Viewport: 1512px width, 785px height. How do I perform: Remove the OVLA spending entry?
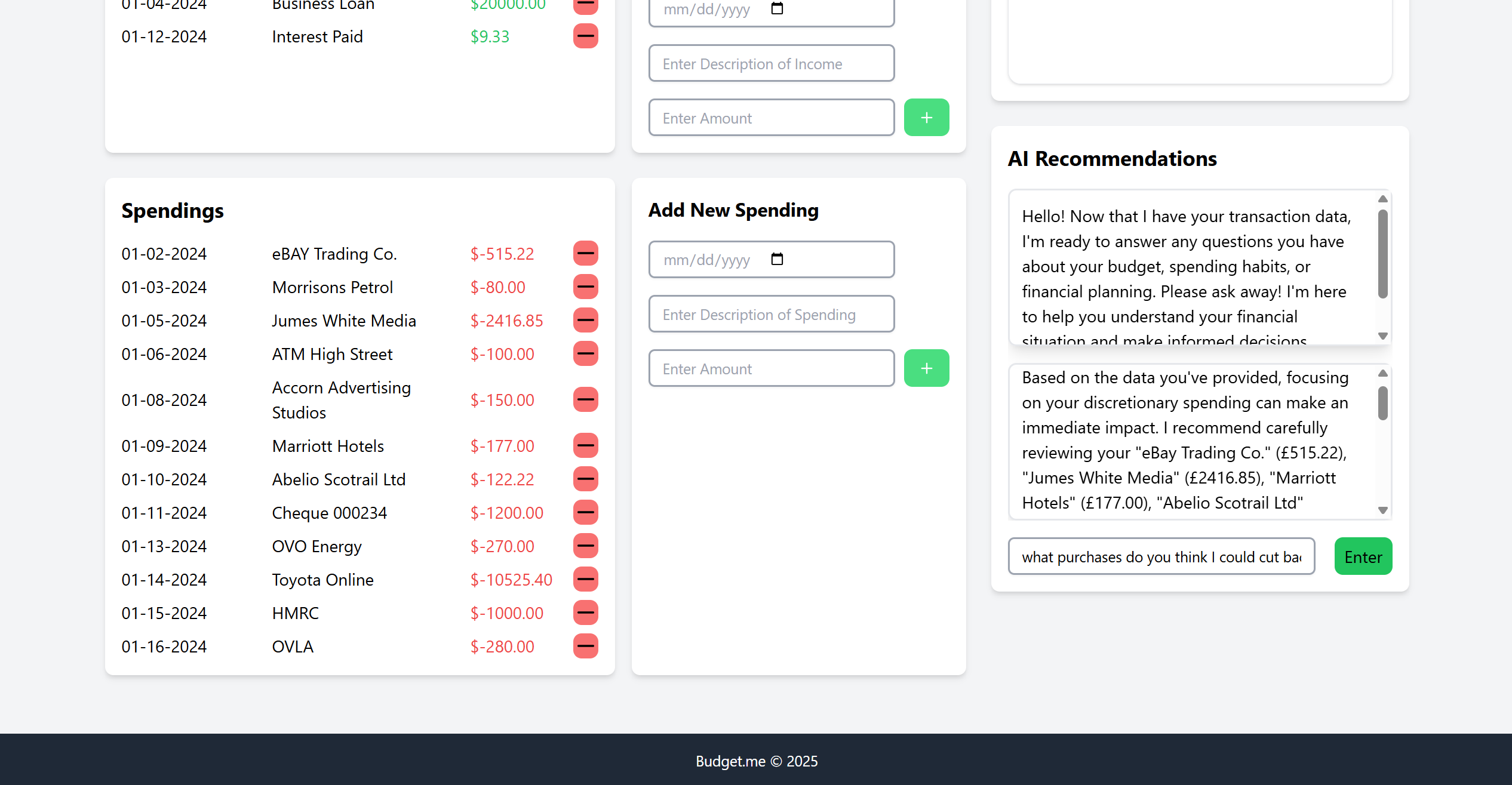click(x=585, y=647)
